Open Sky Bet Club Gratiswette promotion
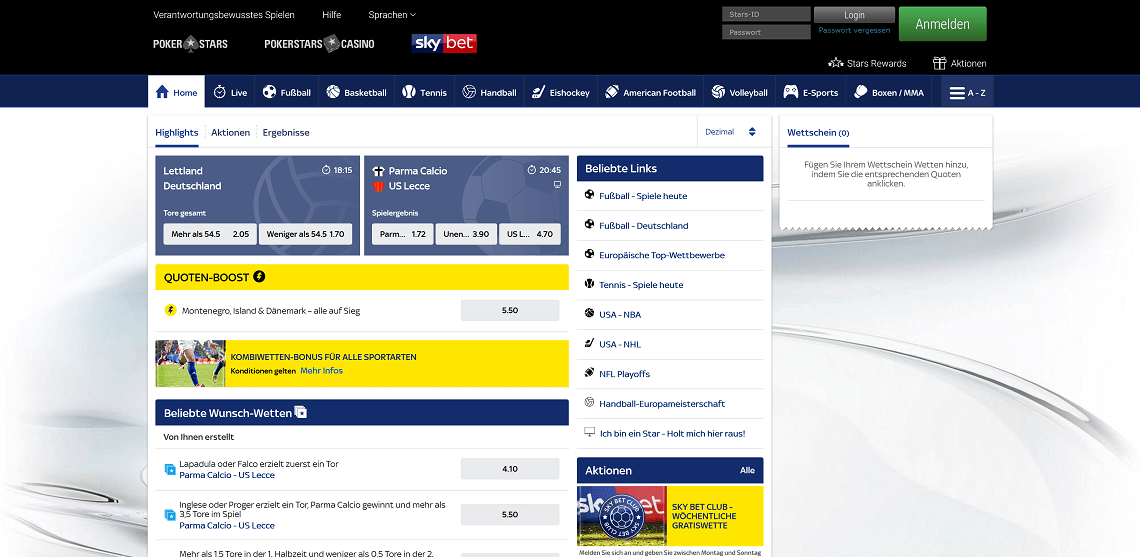 tap(670, 516)
